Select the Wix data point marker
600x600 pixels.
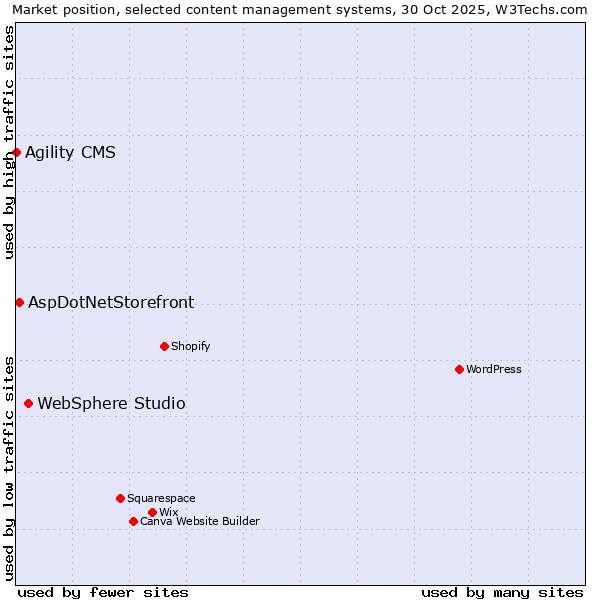(152, 512)
